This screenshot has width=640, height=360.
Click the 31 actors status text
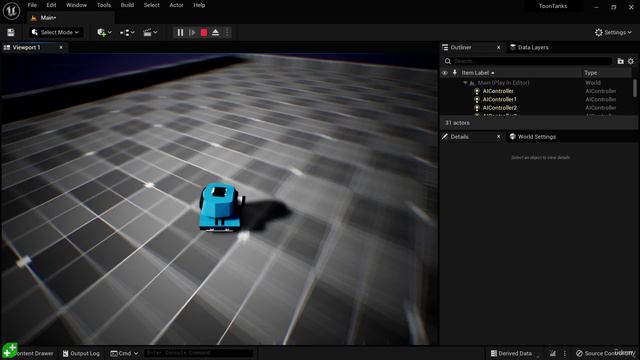click(x=457, y=123)
